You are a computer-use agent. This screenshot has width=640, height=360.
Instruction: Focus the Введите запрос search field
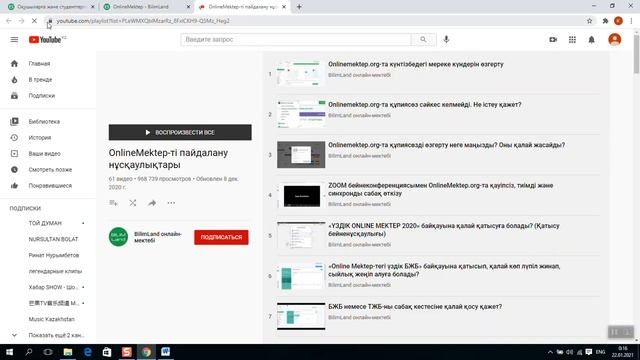point(296,40)
